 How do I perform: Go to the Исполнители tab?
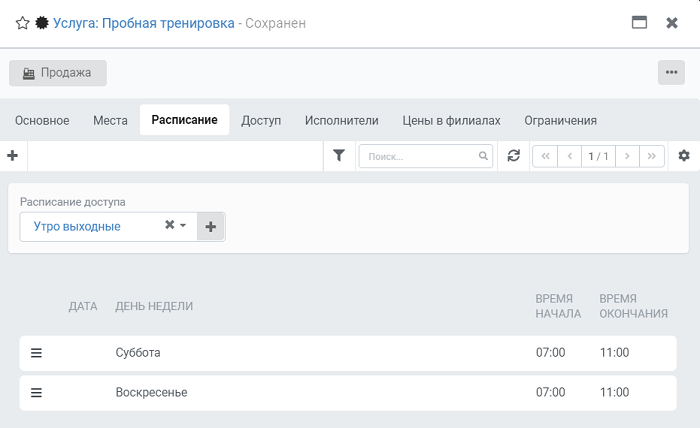click(x=342, y=121)
